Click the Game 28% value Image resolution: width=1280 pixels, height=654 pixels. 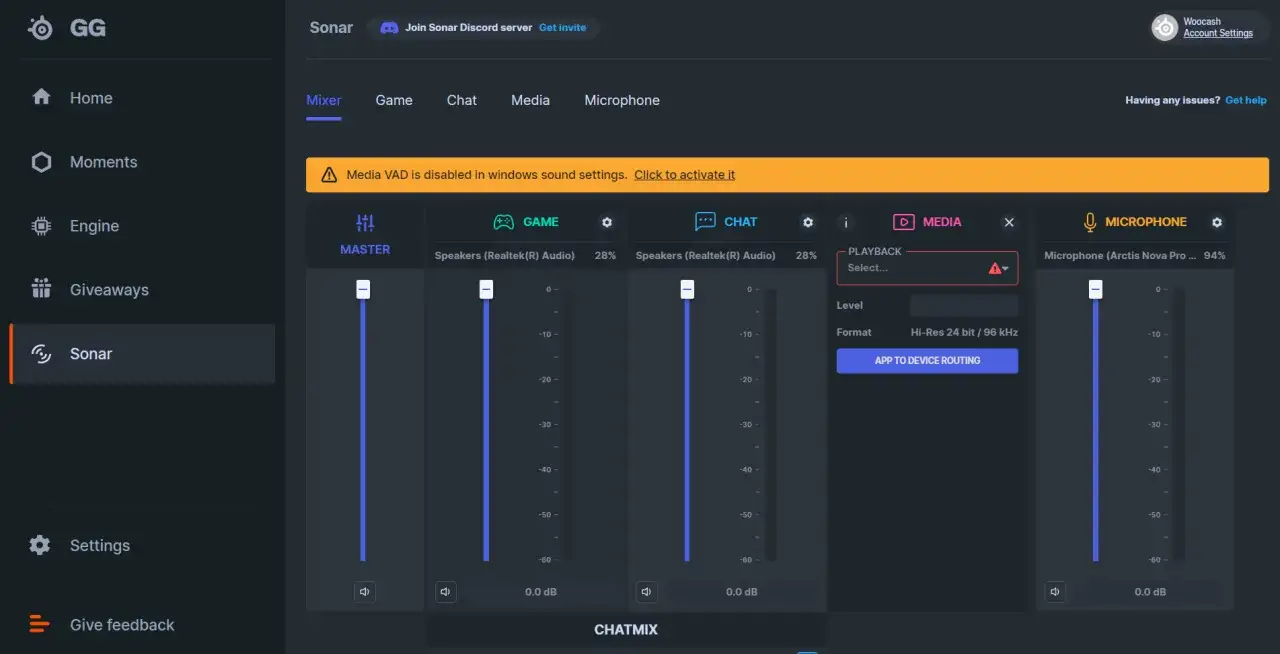pos(605,256)
